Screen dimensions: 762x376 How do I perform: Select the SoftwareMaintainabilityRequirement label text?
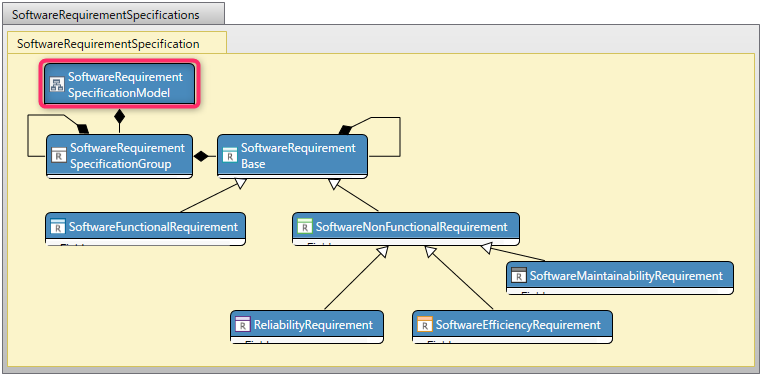(626, 276)
